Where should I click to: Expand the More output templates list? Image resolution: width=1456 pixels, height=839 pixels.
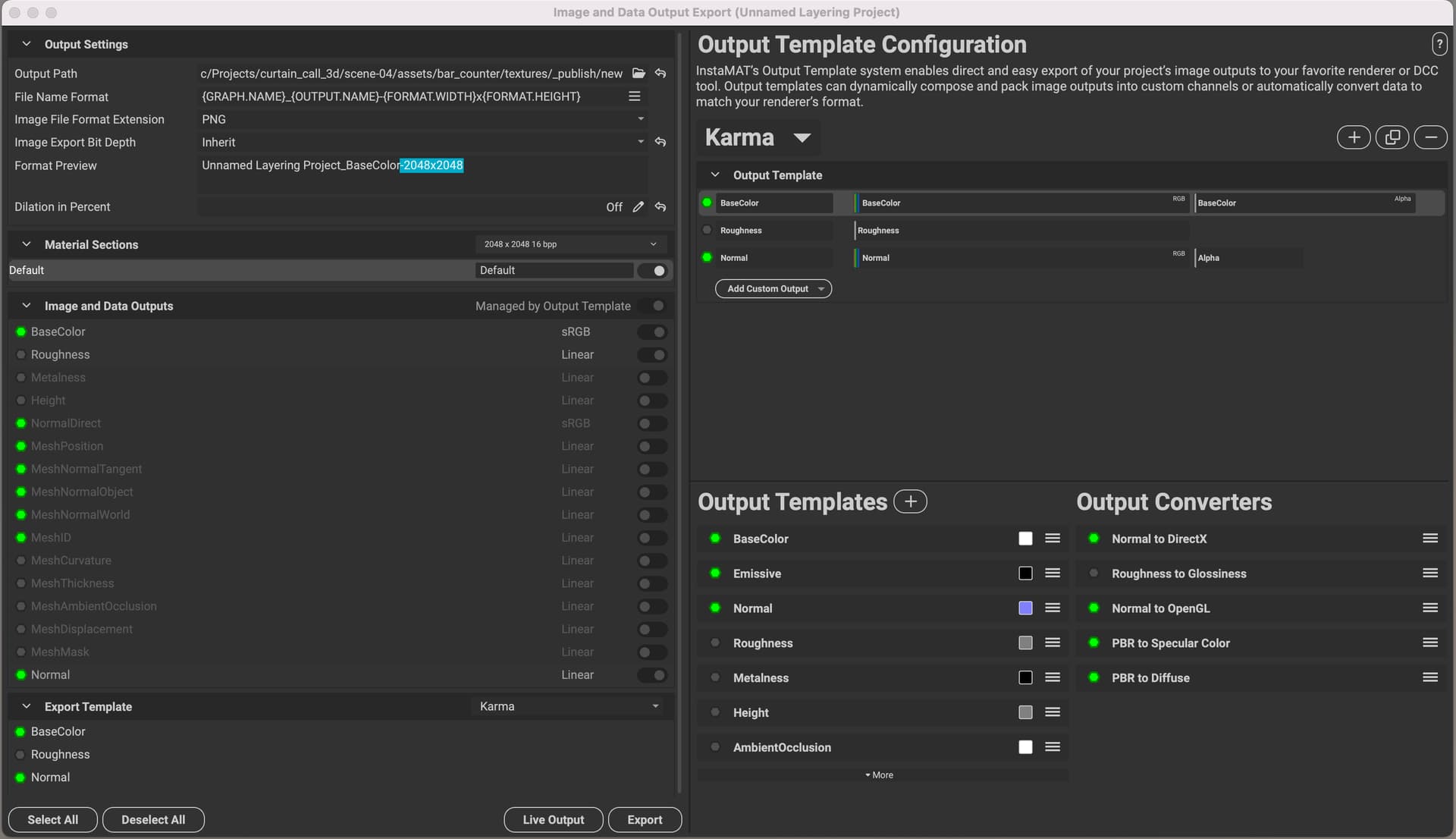coord(880,775)
